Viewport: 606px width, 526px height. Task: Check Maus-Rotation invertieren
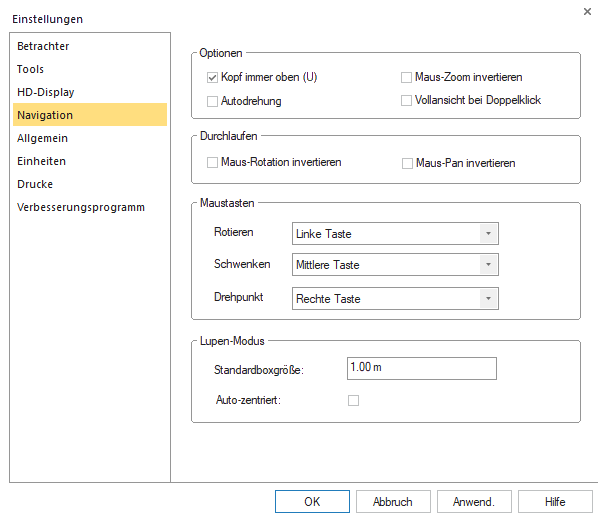[213, 163]
